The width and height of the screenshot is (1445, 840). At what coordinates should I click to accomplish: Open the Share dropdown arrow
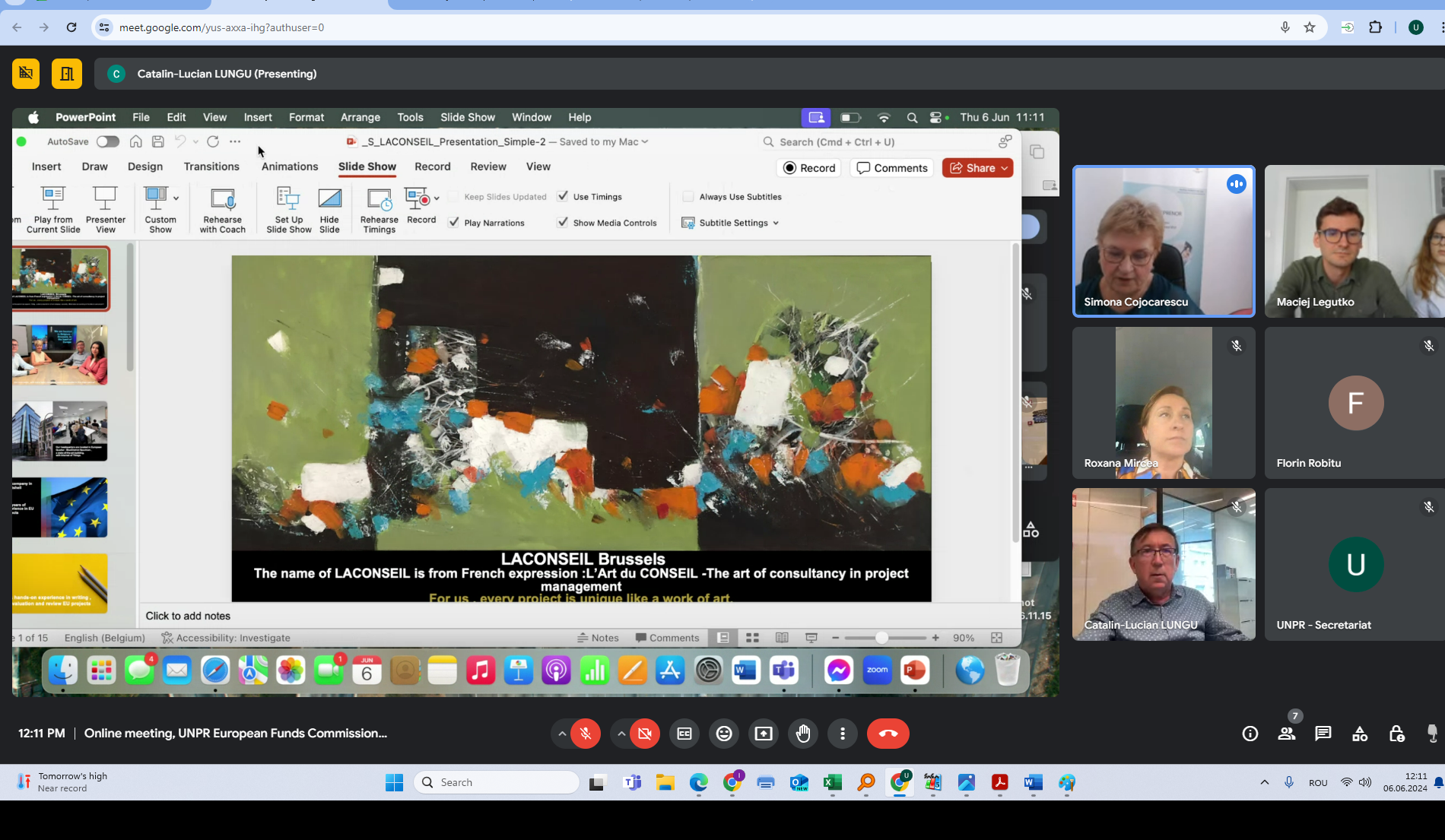tap(1005, 168)
